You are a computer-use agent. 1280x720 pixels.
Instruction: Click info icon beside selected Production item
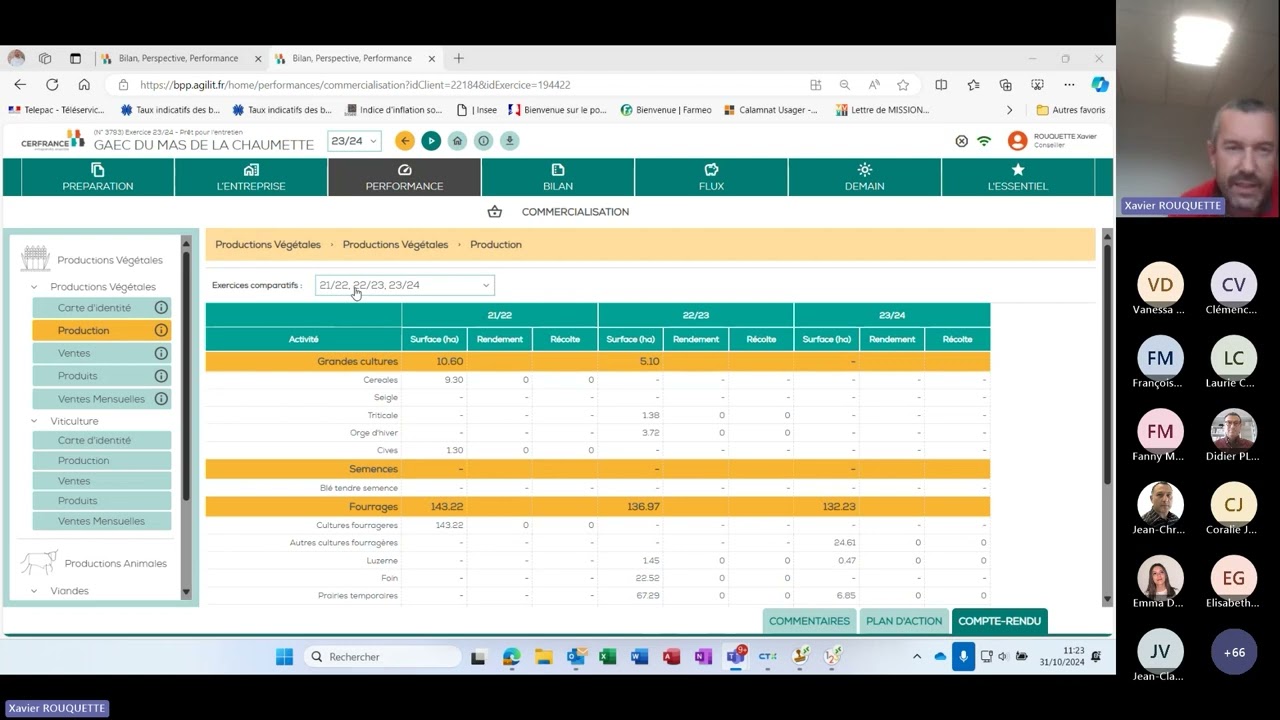pyautogui.click(x=161, y=330)
